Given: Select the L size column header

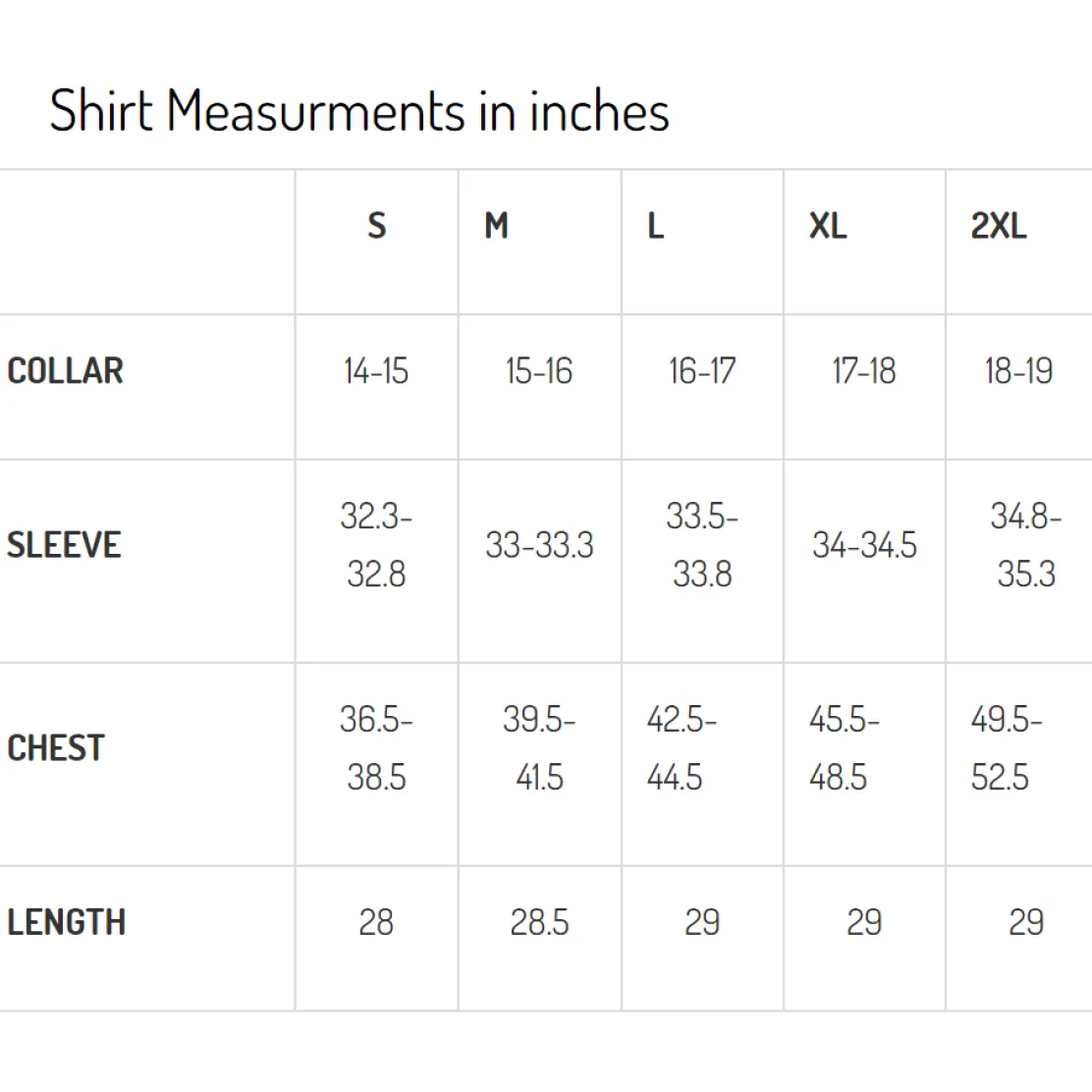Looking at the screenshot, I should pyautogui.click(x=656, y=226).
